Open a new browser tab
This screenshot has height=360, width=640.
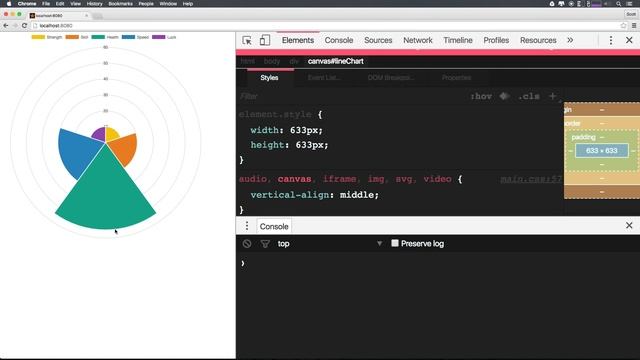[97, 16]
